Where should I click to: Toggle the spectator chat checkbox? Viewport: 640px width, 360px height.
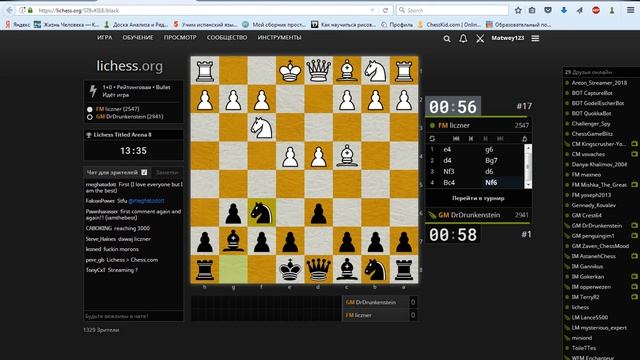[x=144, y=172]
